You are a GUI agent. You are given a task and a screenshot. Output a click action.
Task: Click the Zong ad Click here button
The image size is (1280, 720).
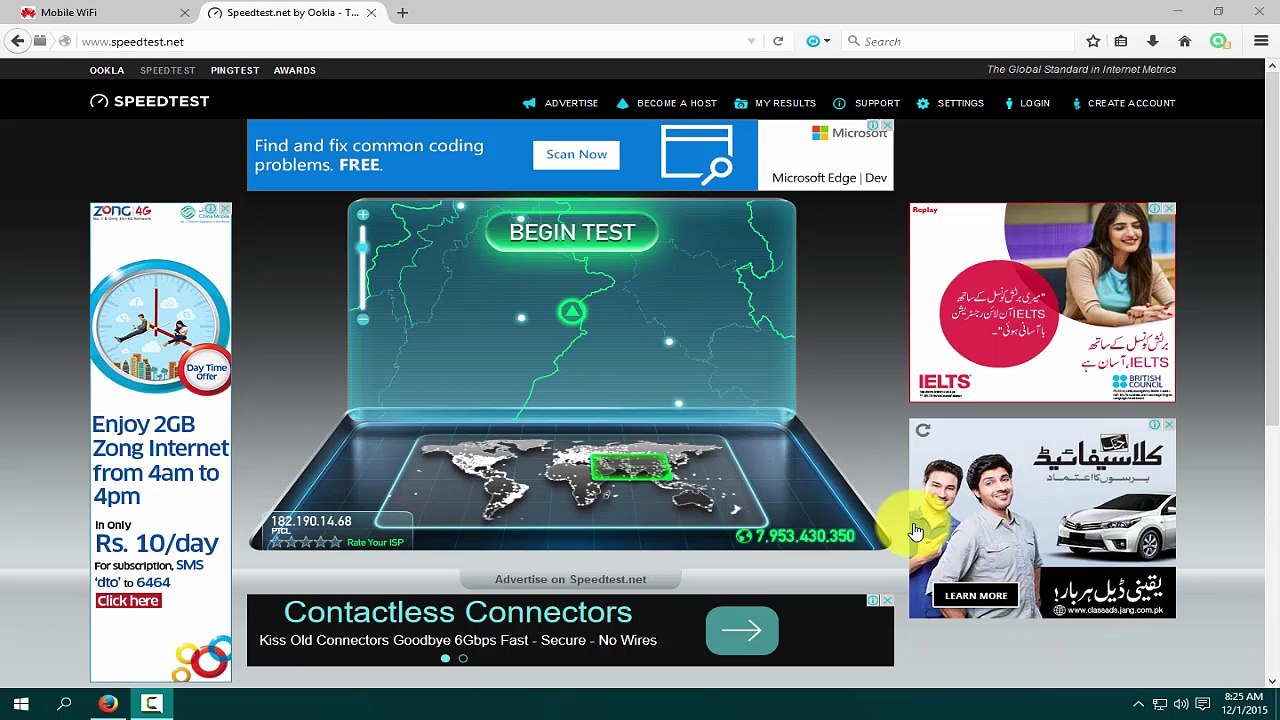click(x=128, y=601)
